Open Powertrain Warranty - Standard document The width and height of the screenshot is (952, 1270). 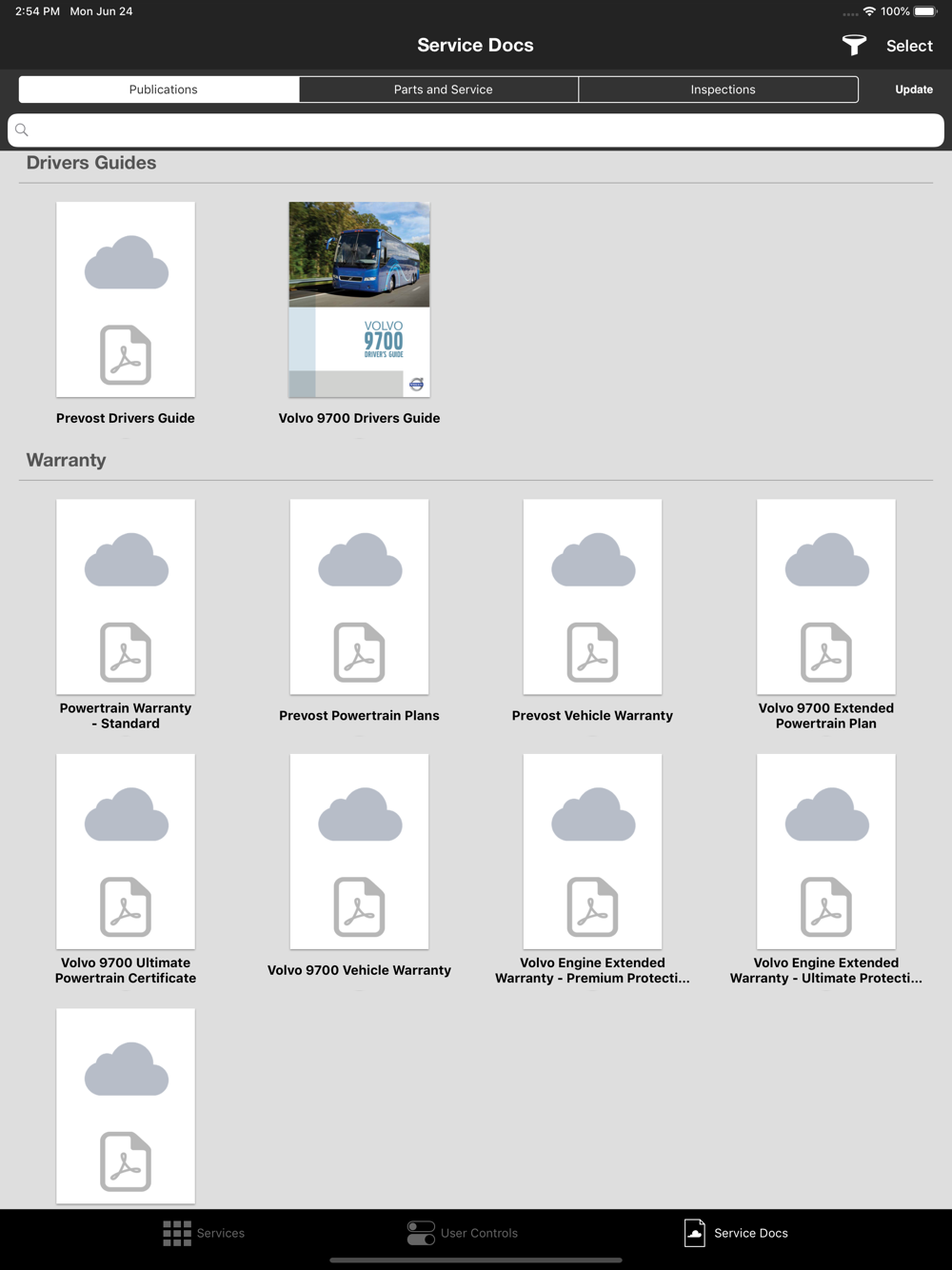[x=126, y=597]
